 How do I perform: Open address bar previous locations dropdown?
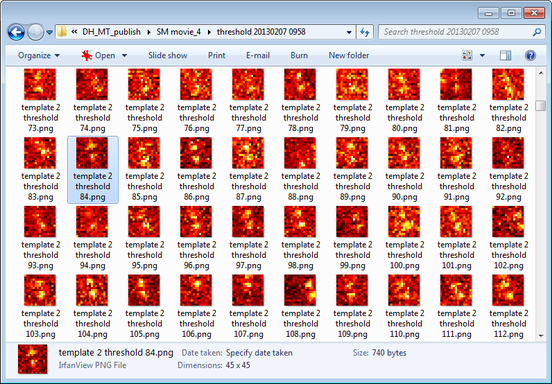point(349,32)
